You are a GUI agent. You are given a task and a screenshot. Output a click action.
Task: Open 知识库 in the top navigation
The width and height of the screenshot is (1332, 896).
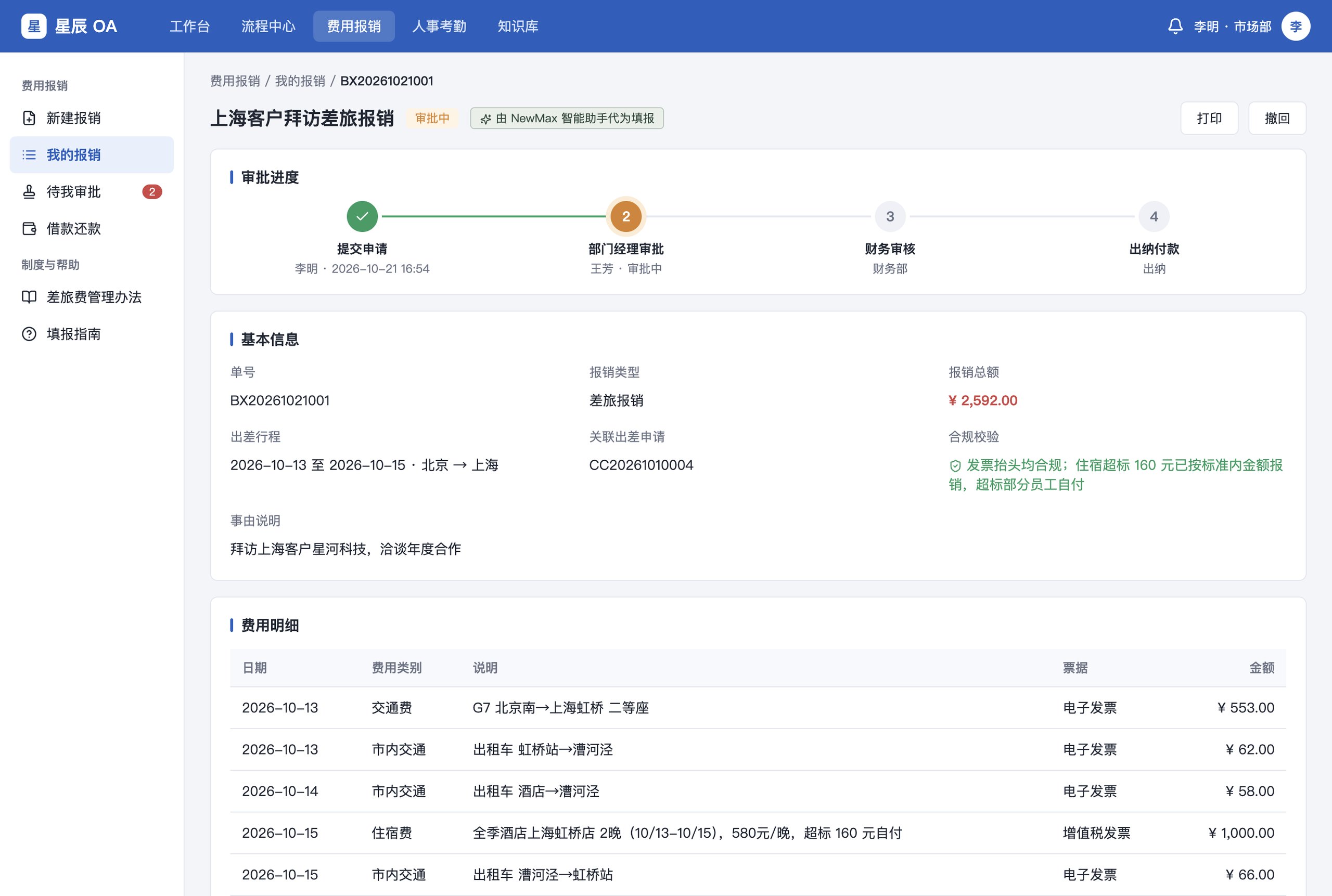518,27
